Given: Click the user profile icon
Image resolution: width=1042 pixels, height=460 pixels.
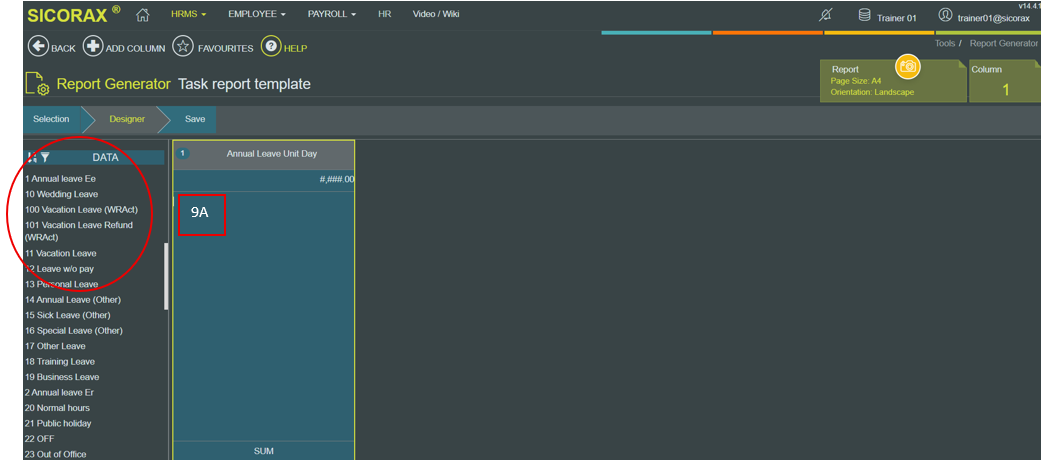Looking at the screenshot, I should click(945, 15).
